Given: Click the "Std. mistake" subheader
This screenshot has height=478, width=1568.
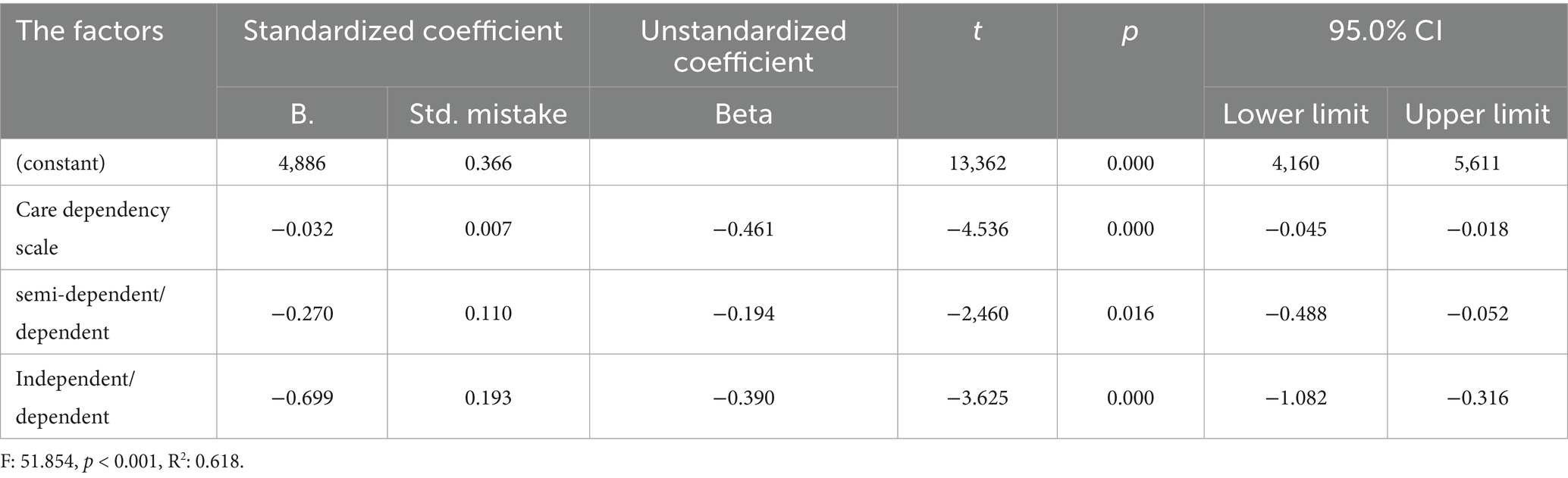Looking at the screenshot, I should click(488, 114).
